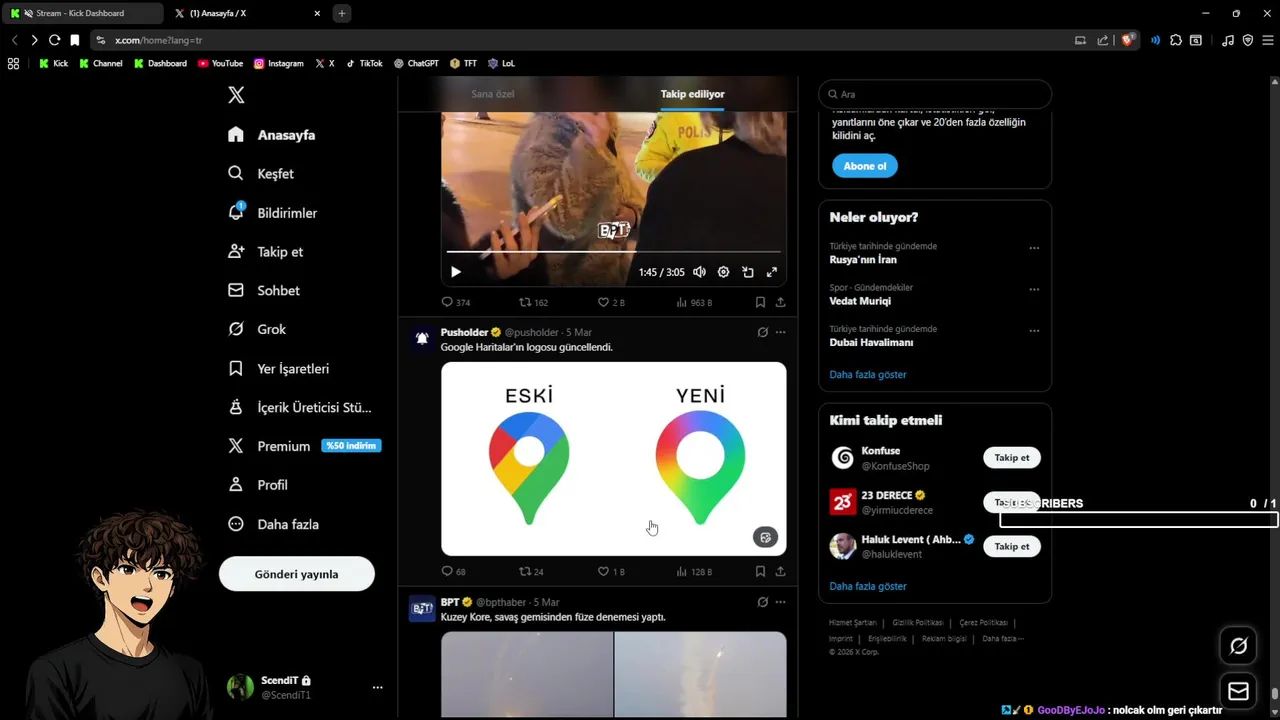Open more options for Vedat Muriqi trend

[x=1034, y=290]
